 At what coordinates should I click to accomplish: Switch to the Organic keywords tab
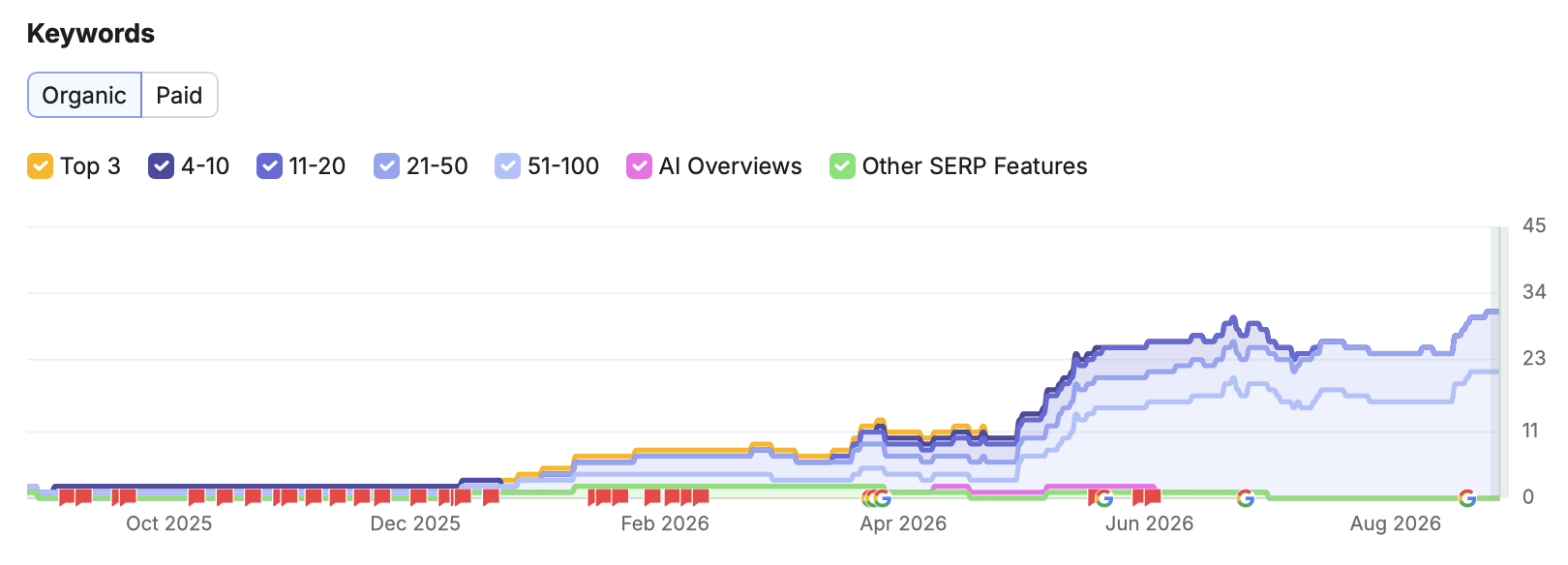pos(84,95)
